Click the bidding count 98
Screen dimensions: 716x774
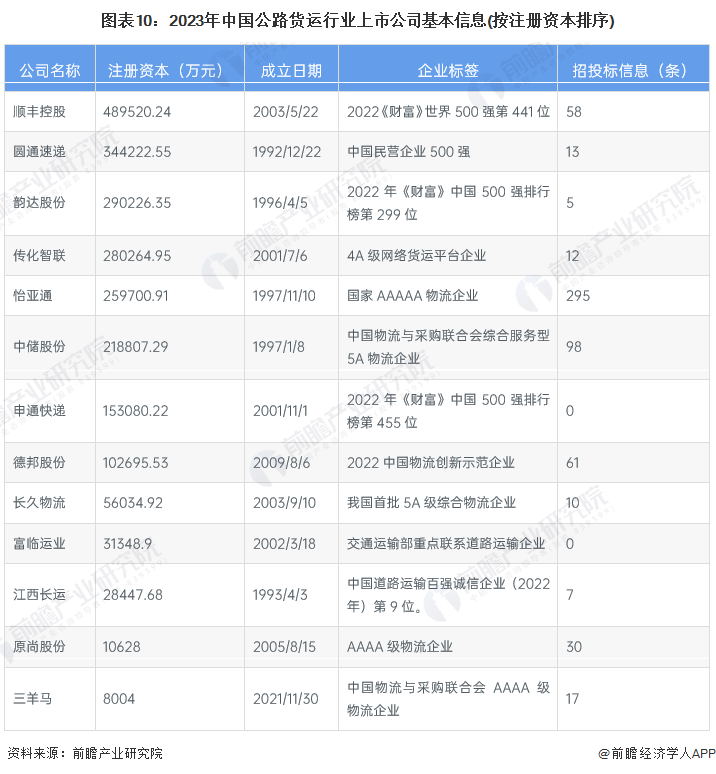(574, 347)
